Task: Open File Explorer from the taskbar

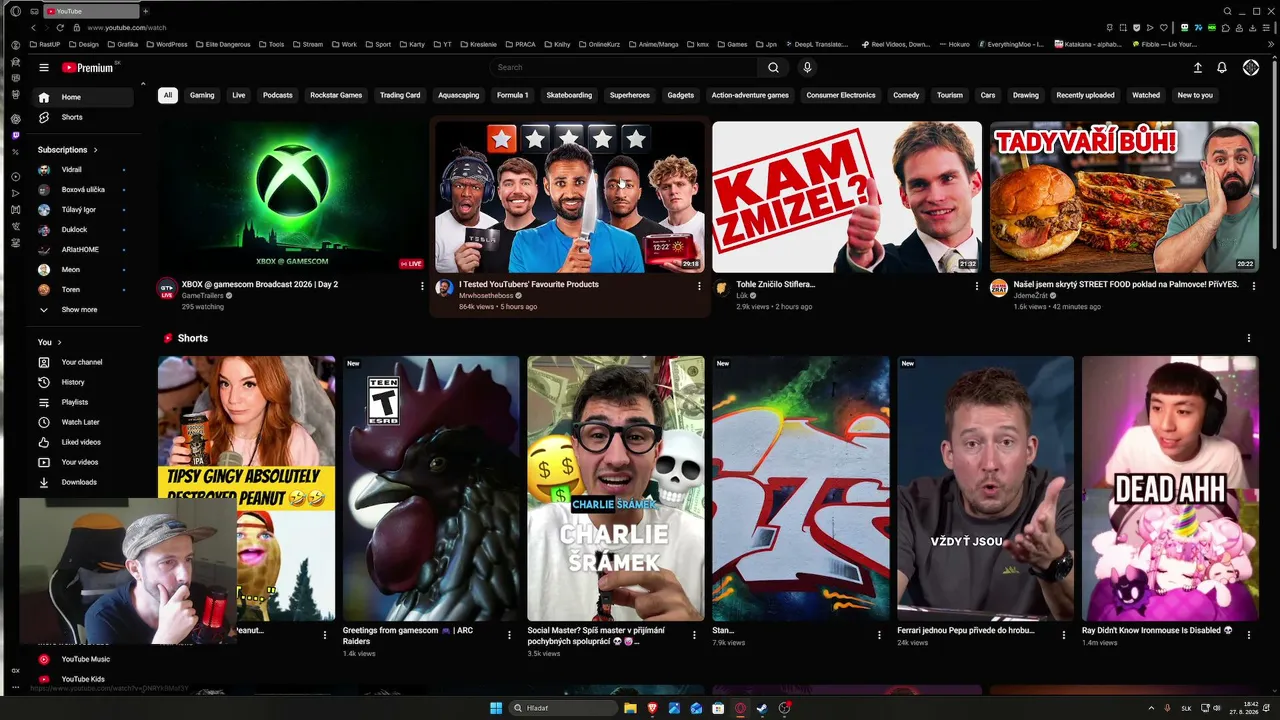Action: point(630,708)
